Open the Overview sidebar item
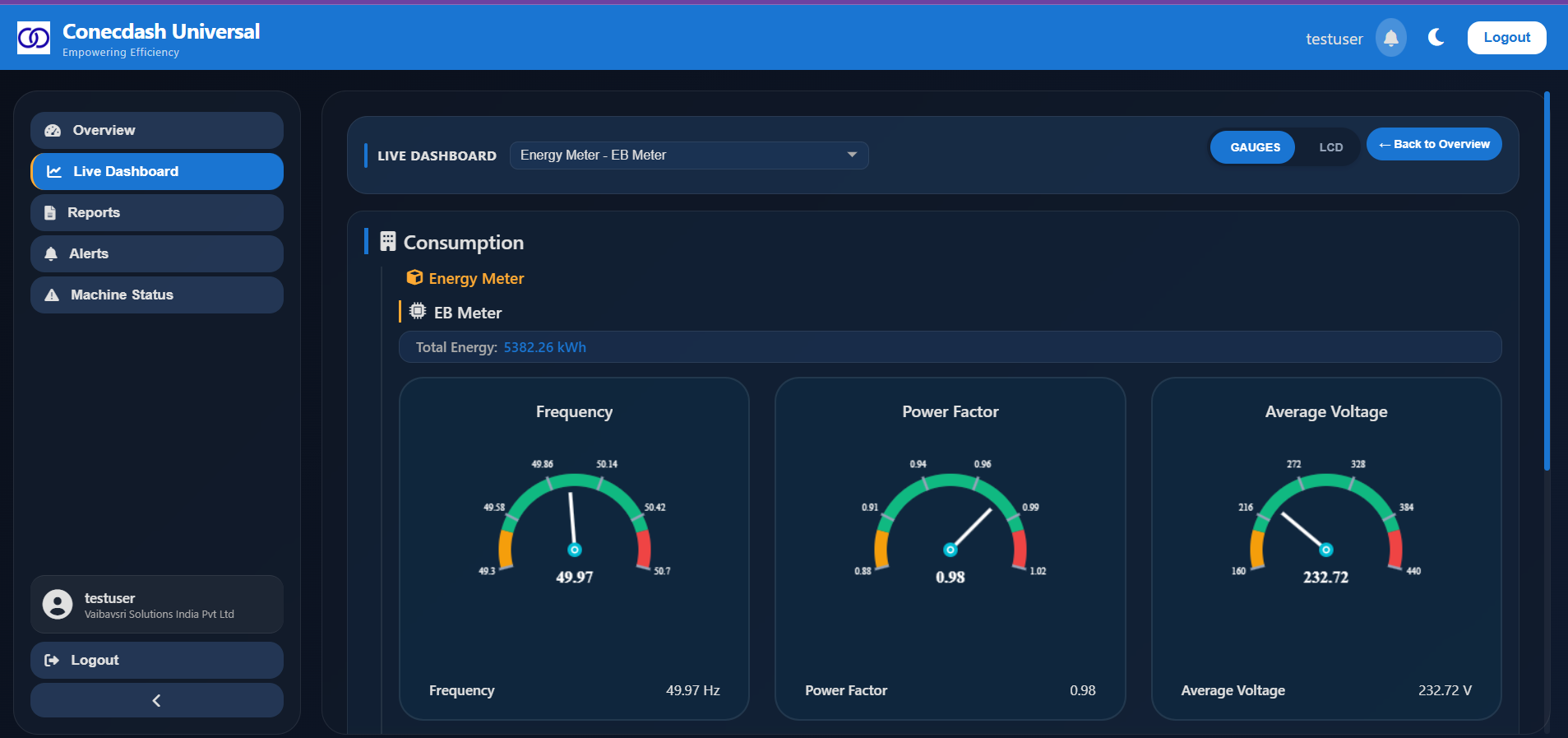Viewport: 1568px width, 738px height. (157, 130)
